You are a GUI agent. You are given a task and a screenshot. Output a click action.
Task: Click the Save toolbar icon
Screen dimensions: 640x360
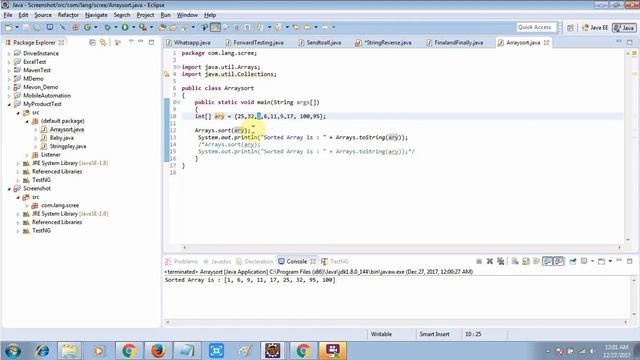[x=25, y=27]
